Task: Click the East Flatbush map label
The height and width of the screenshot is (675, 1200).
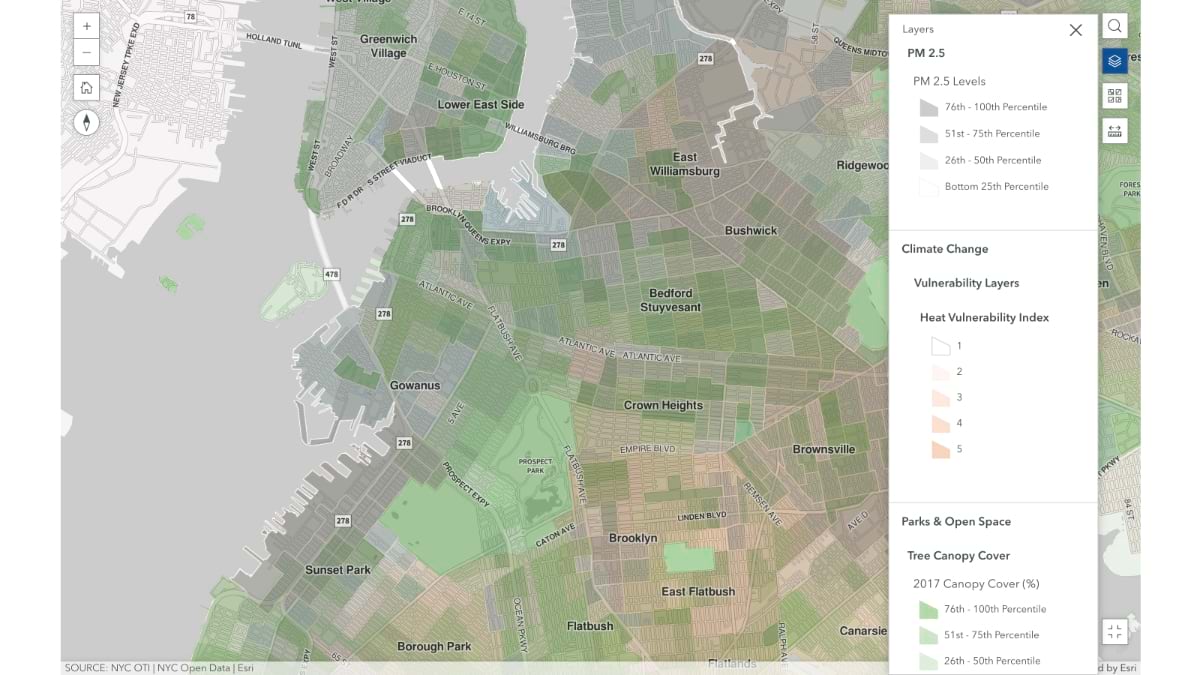Action: [x=698, y=591]
